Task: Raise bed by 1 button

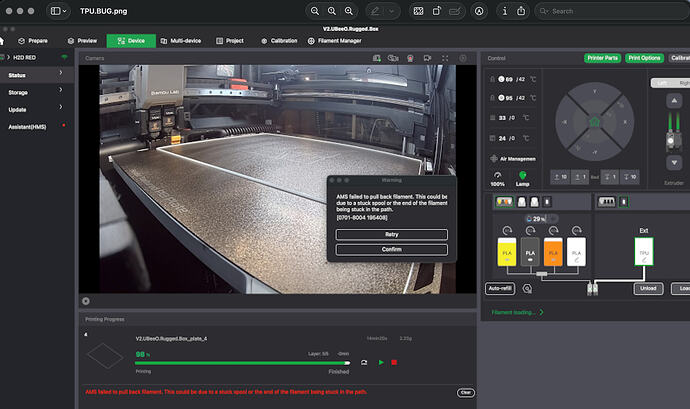Action: click(580, 177)
